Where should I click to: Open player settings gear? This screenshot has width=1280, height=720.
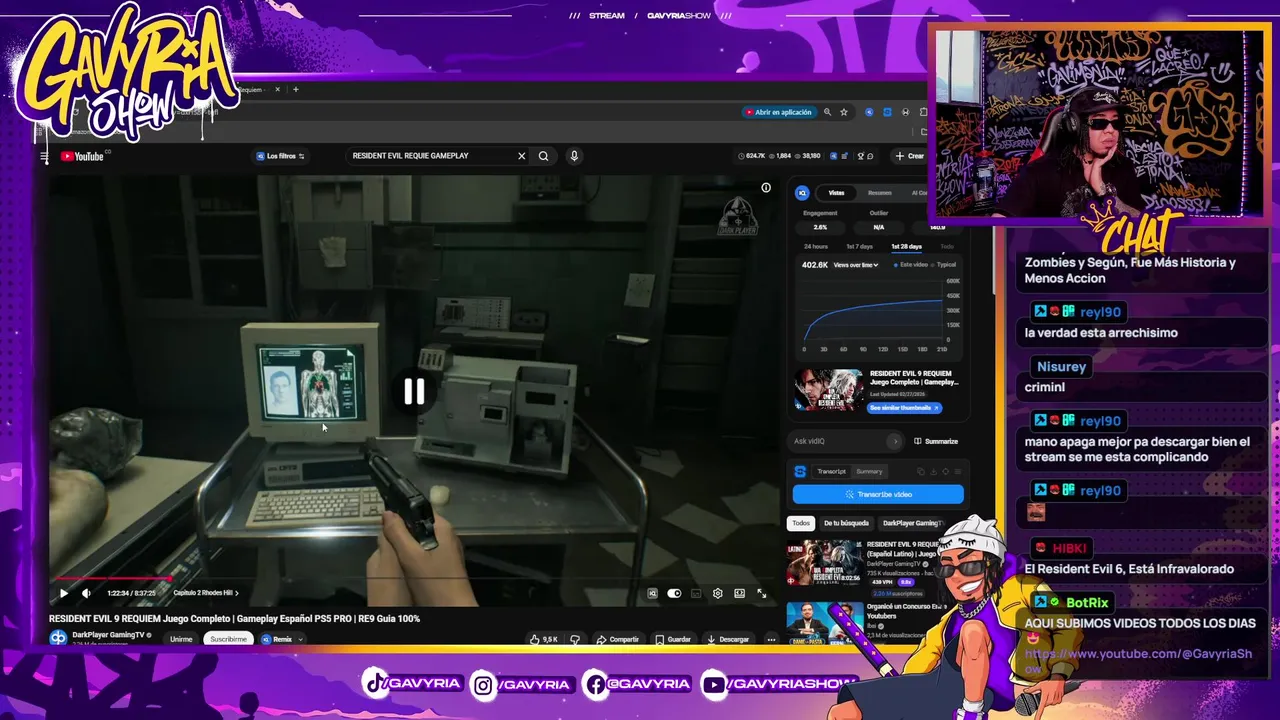pos(717,593)
